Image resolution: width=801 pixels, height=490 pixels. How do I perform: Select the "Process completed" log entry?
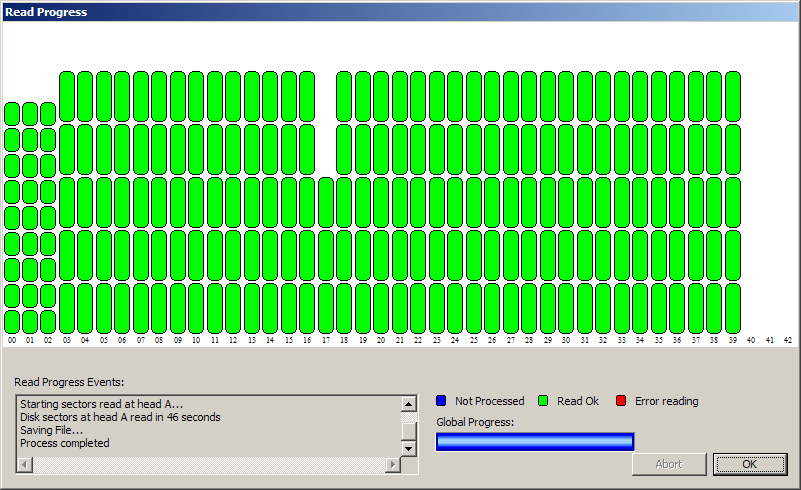tap(65, 443)
